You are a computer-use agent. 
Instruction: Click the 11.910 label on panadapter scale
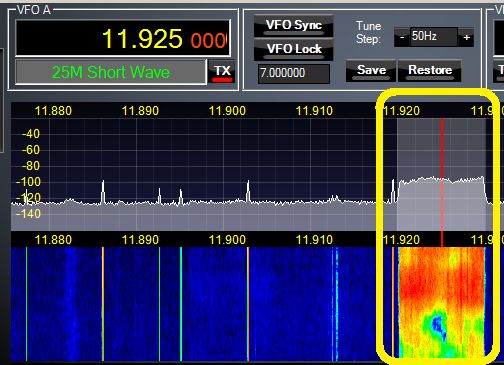314,111
